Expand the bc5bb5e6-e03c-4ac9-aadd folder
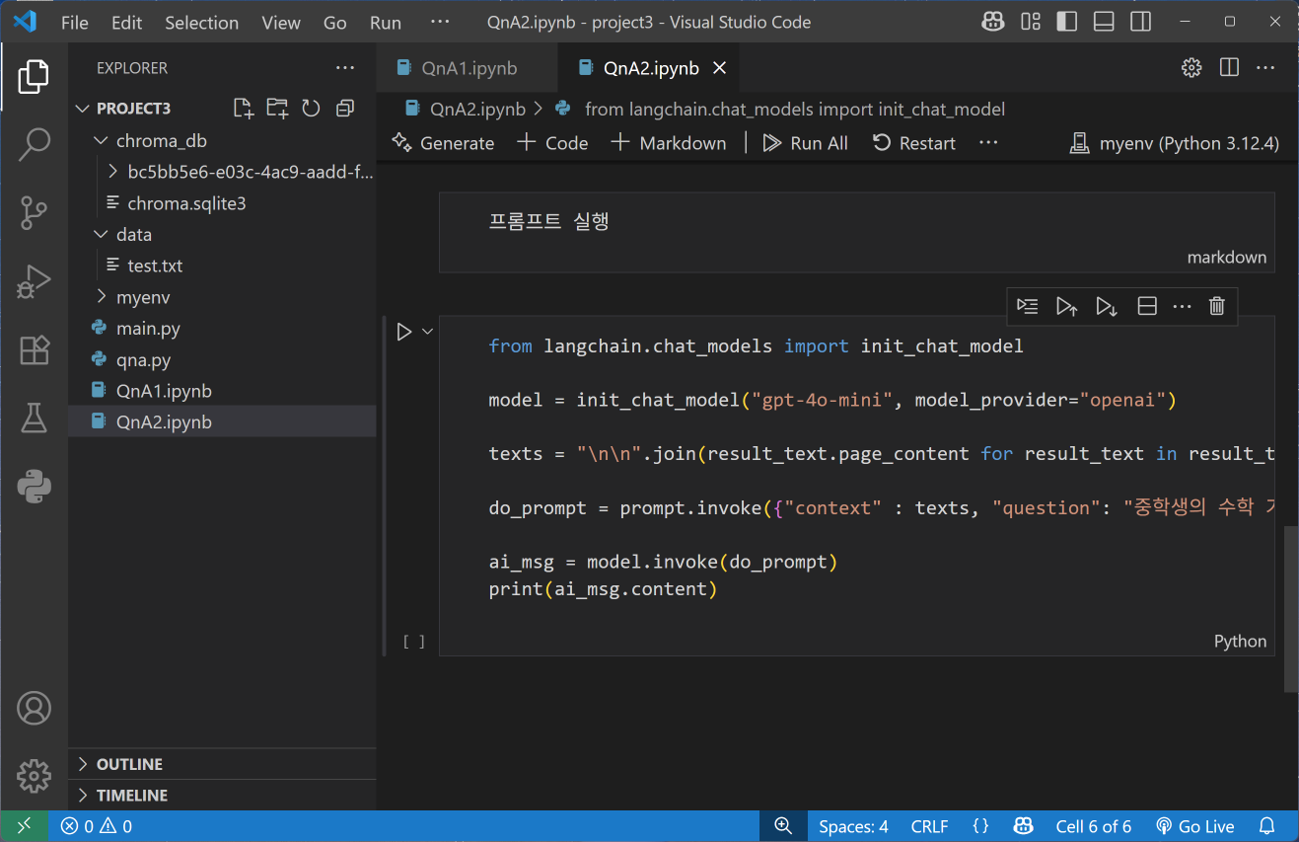This screenshot has width=1299, height=842. coord(113,172)
